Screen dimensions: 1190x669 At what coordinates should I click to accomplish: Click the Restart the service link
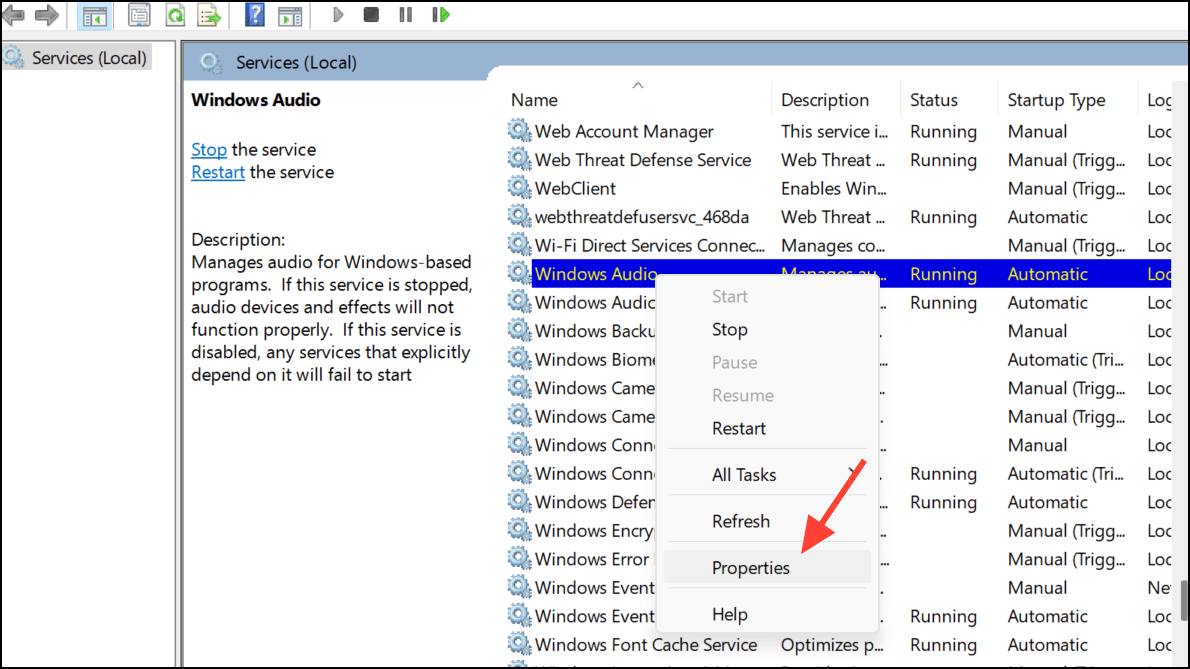click(218, 172)
